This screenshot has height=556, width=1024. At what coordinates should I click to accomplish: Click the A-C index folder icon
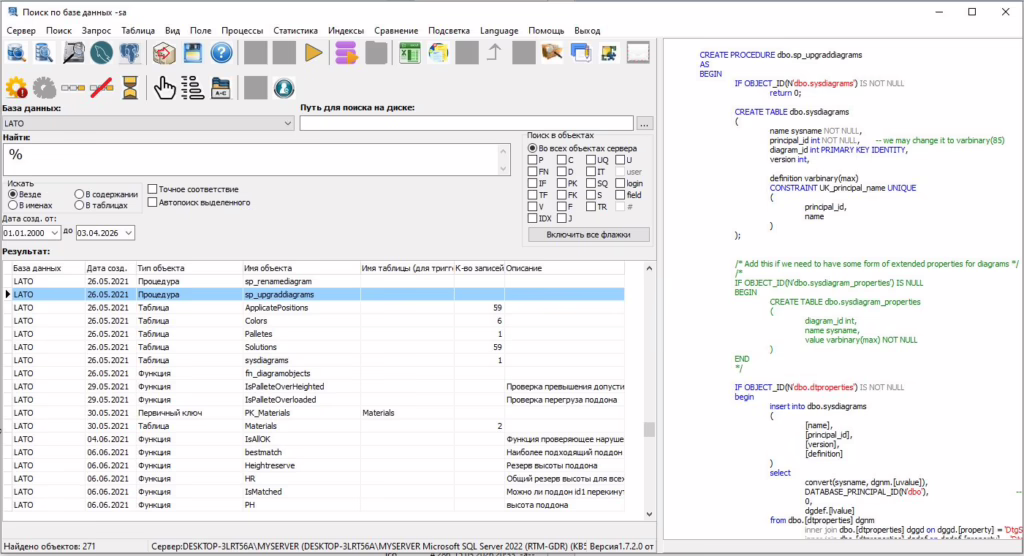(221, 88)
